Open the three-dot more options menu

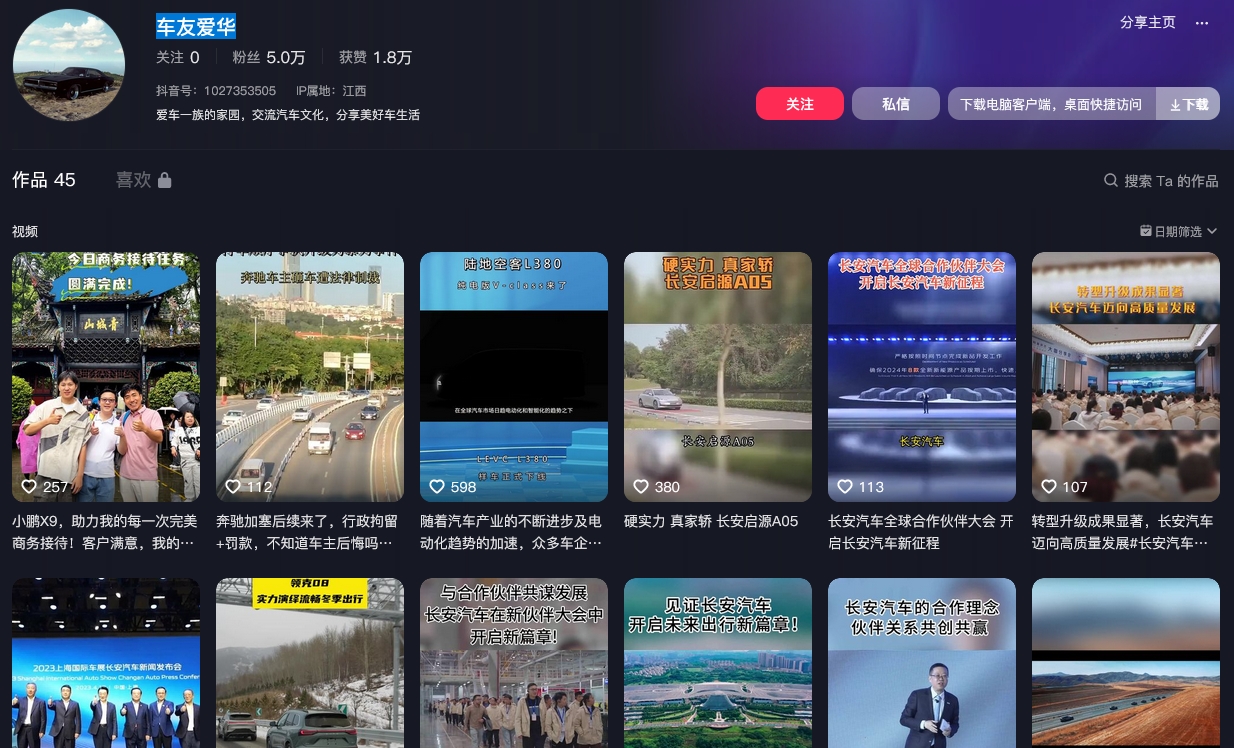tap(1202, 22)
